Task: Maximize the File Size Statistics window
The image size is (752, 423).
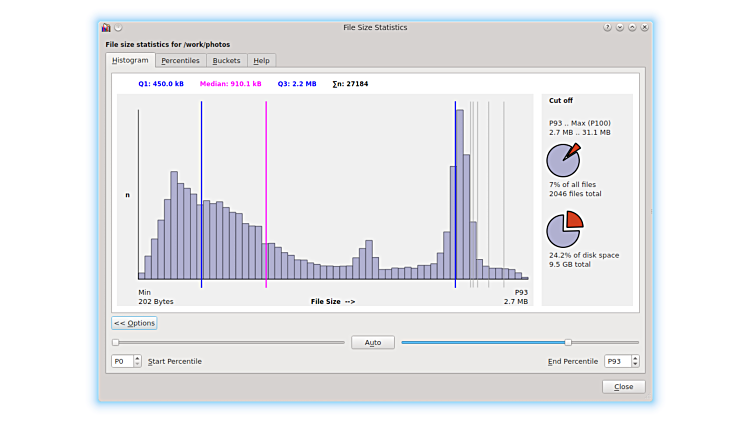Action: pos(633,27)
